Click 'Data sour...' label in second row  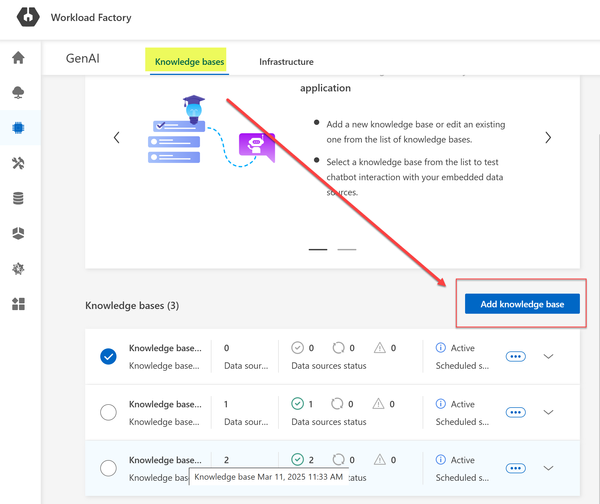click(x=246, y=422)
